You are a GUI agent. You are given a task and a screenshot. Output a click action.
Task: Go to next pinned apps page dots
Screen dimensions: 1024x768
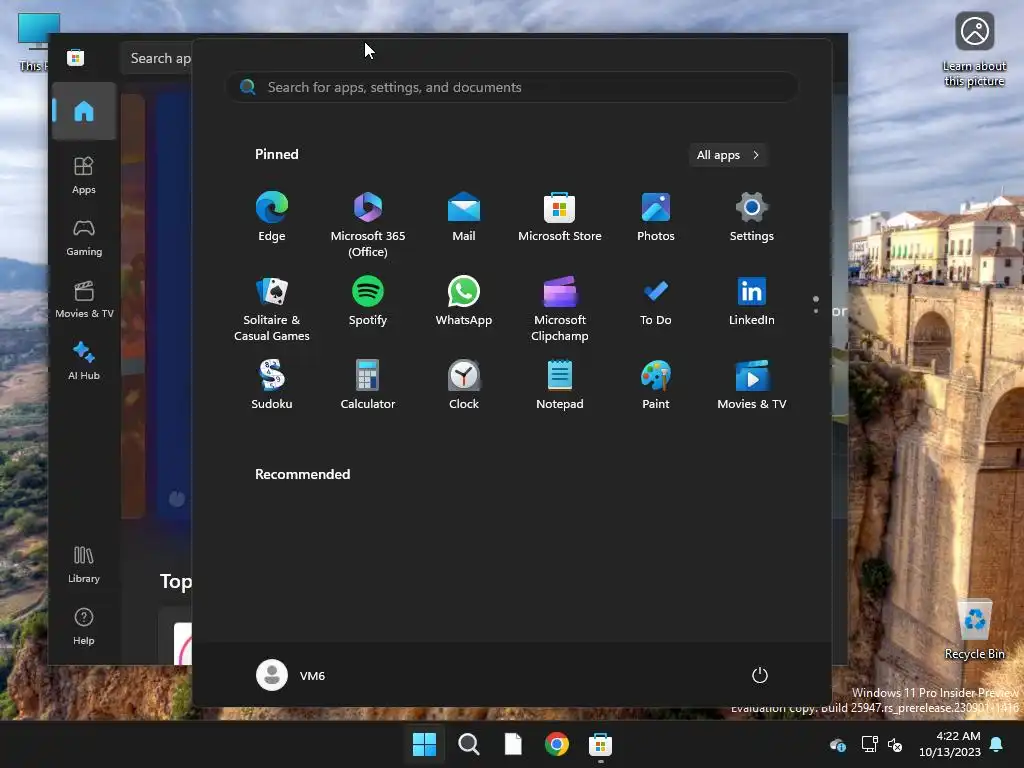click(x=816, y=305)
